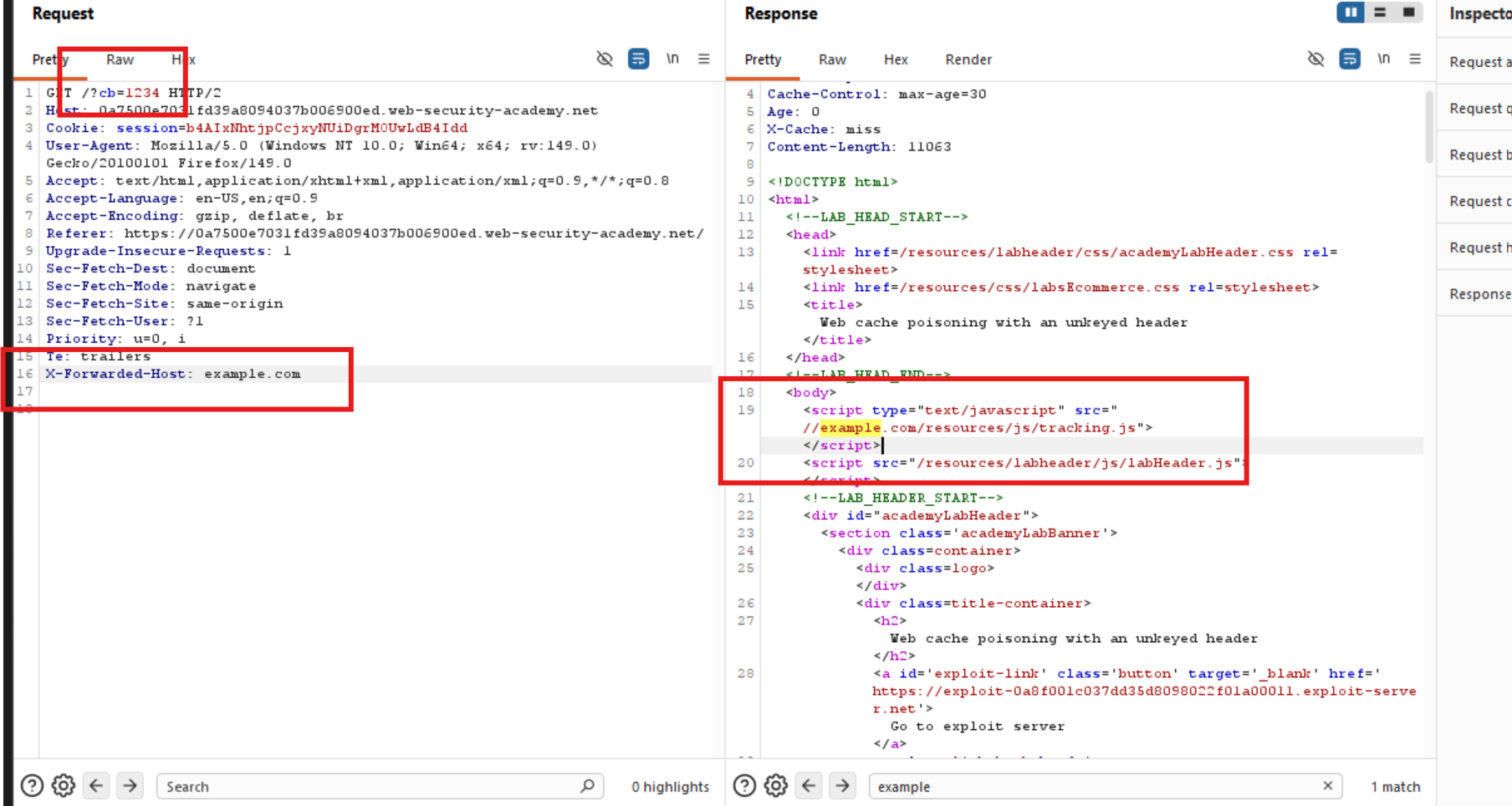The image size is (1512, 806).
Task: Click the Referer header line
Action: click(375, 233)
